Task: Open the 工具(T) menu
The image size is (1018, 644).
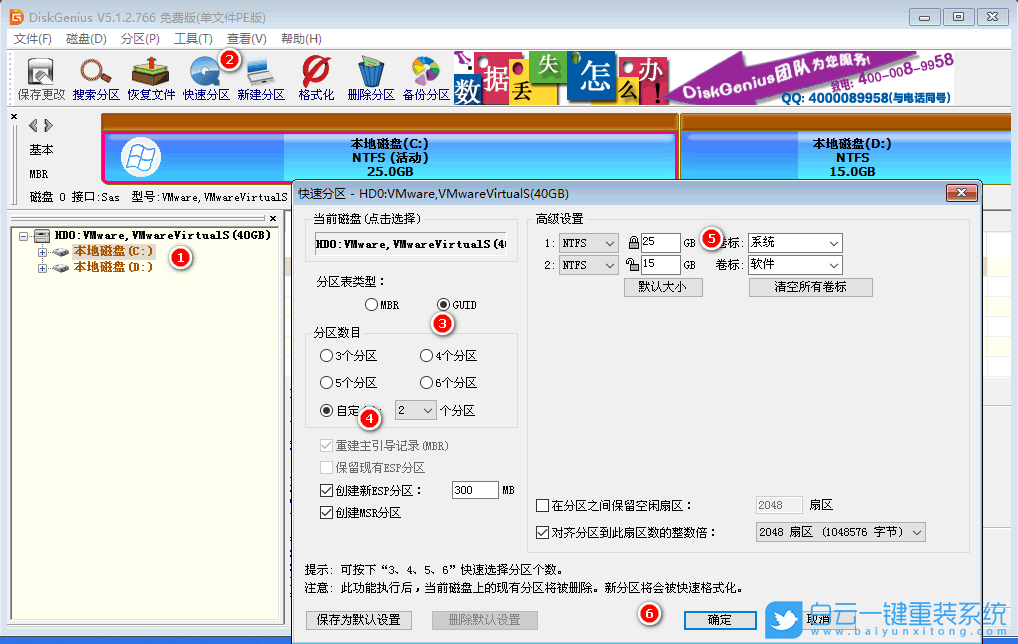Action: point(193,38)
